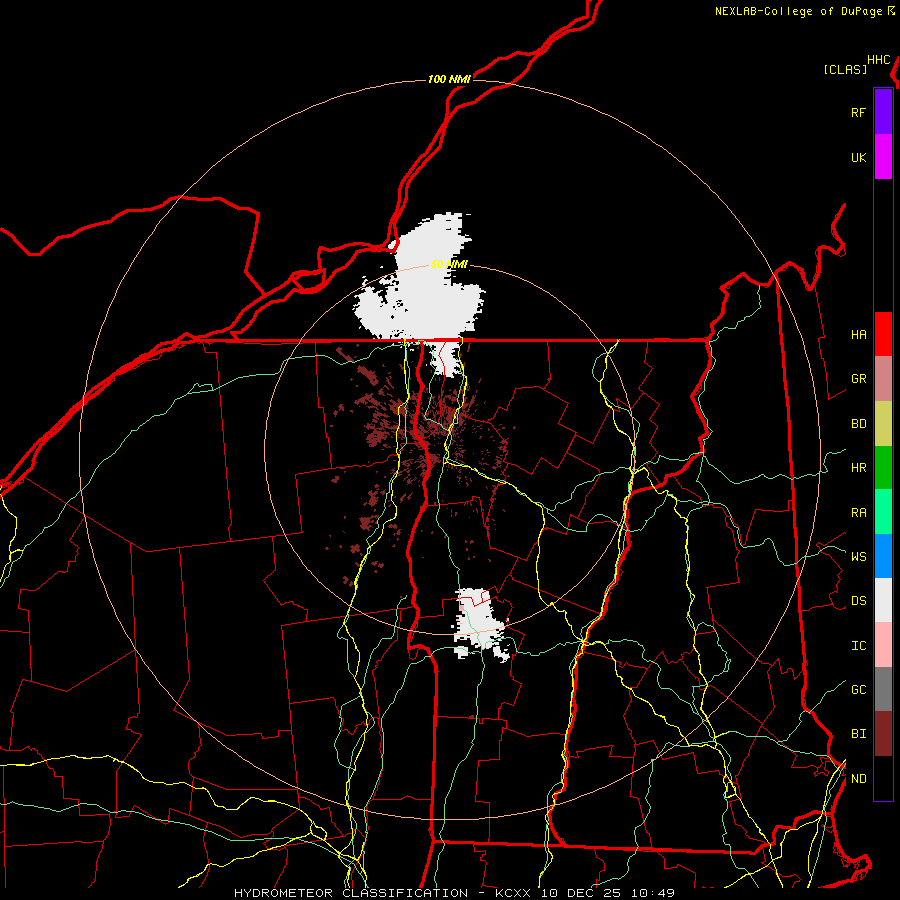Click the small white dry snow echo south
The width and height of the screenshot is (900, 900).
[x=480, y=623]
